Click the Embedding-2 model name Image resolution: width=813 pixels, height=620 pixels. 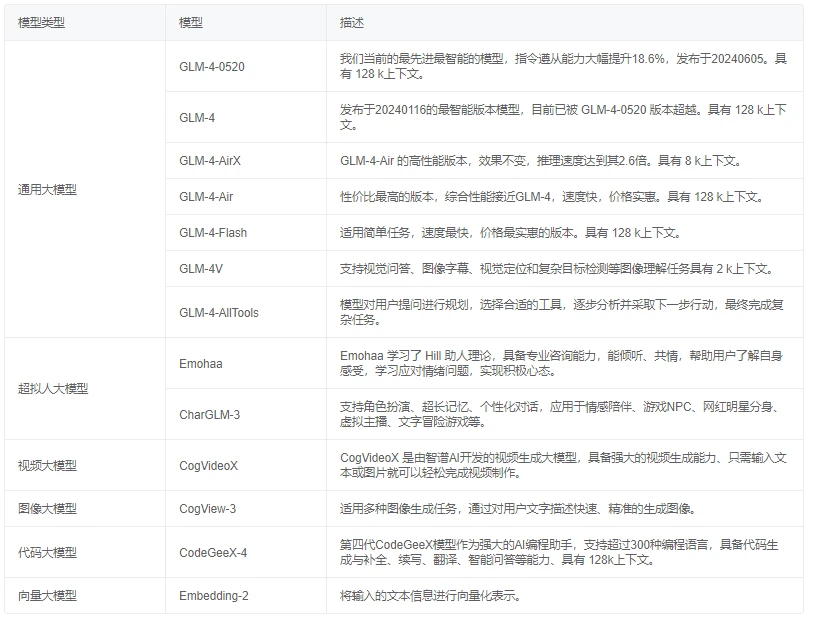point(214,596)
